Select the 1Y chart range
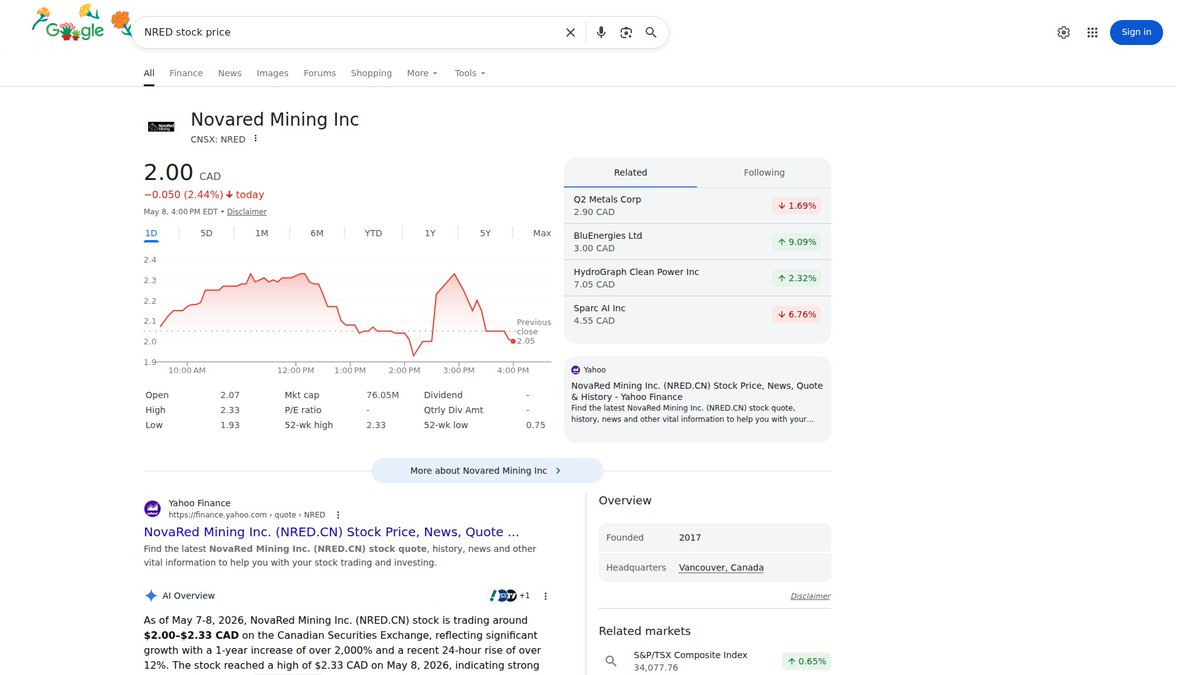 [430, 233]
